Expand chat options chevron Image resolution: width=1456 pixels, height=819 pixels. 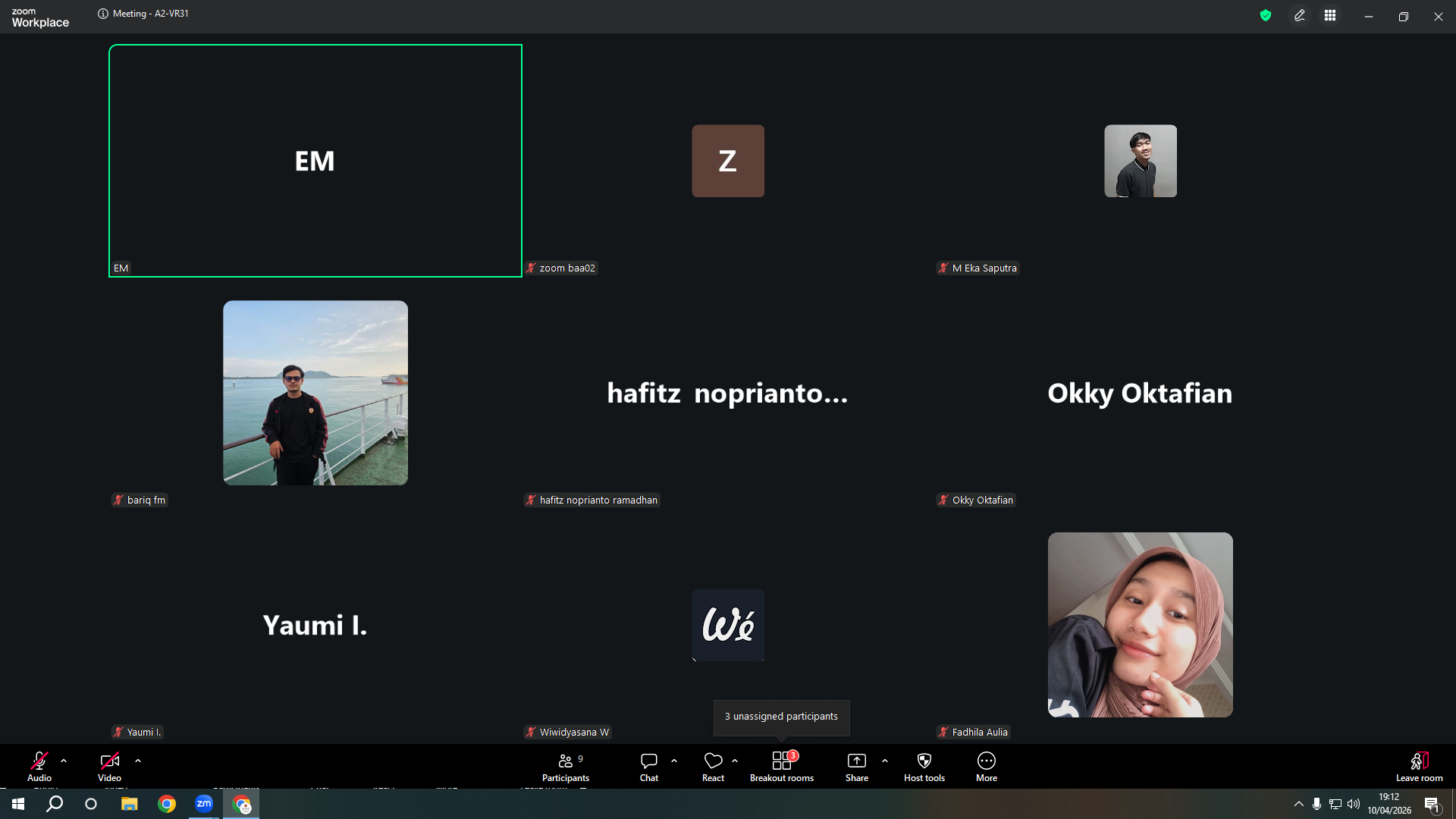click(x=674, y=761)
